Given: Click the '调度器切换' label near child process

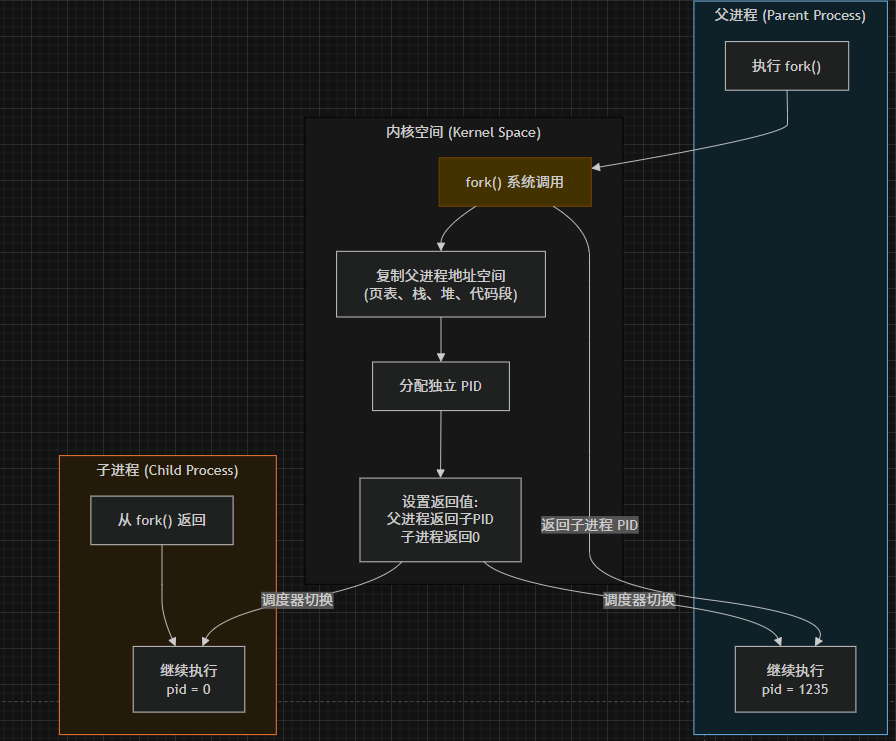Looking at the screenshot, I should 297,600.
